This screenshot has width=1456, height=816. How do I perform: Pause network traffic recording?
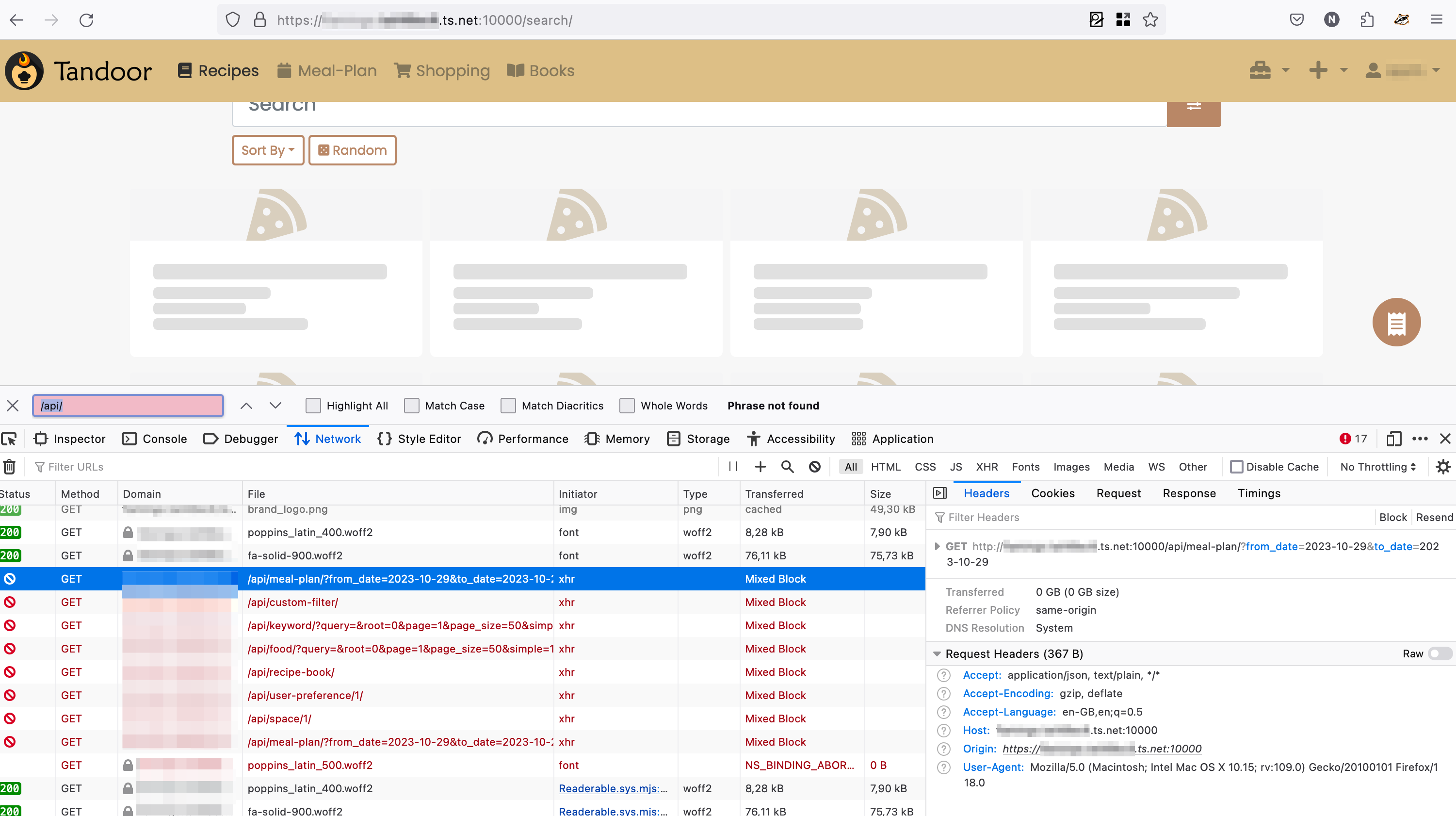click(x=732, y=467)
